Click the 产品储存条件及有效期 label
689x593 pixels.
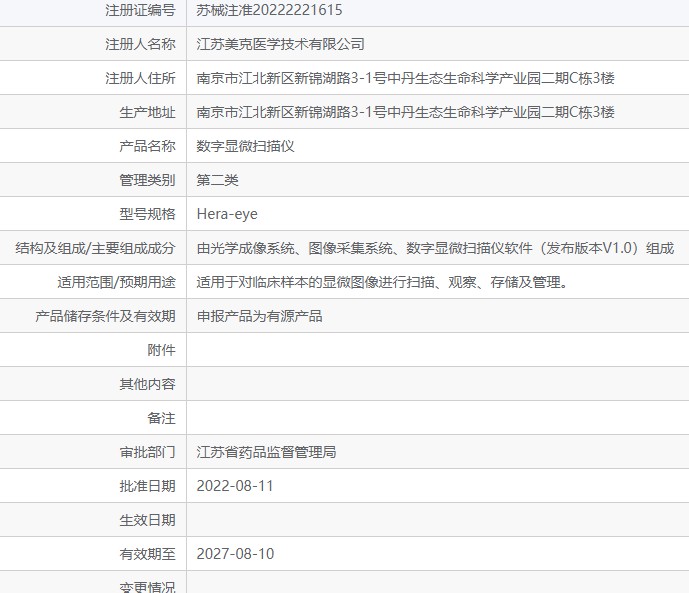click(105, 316)
